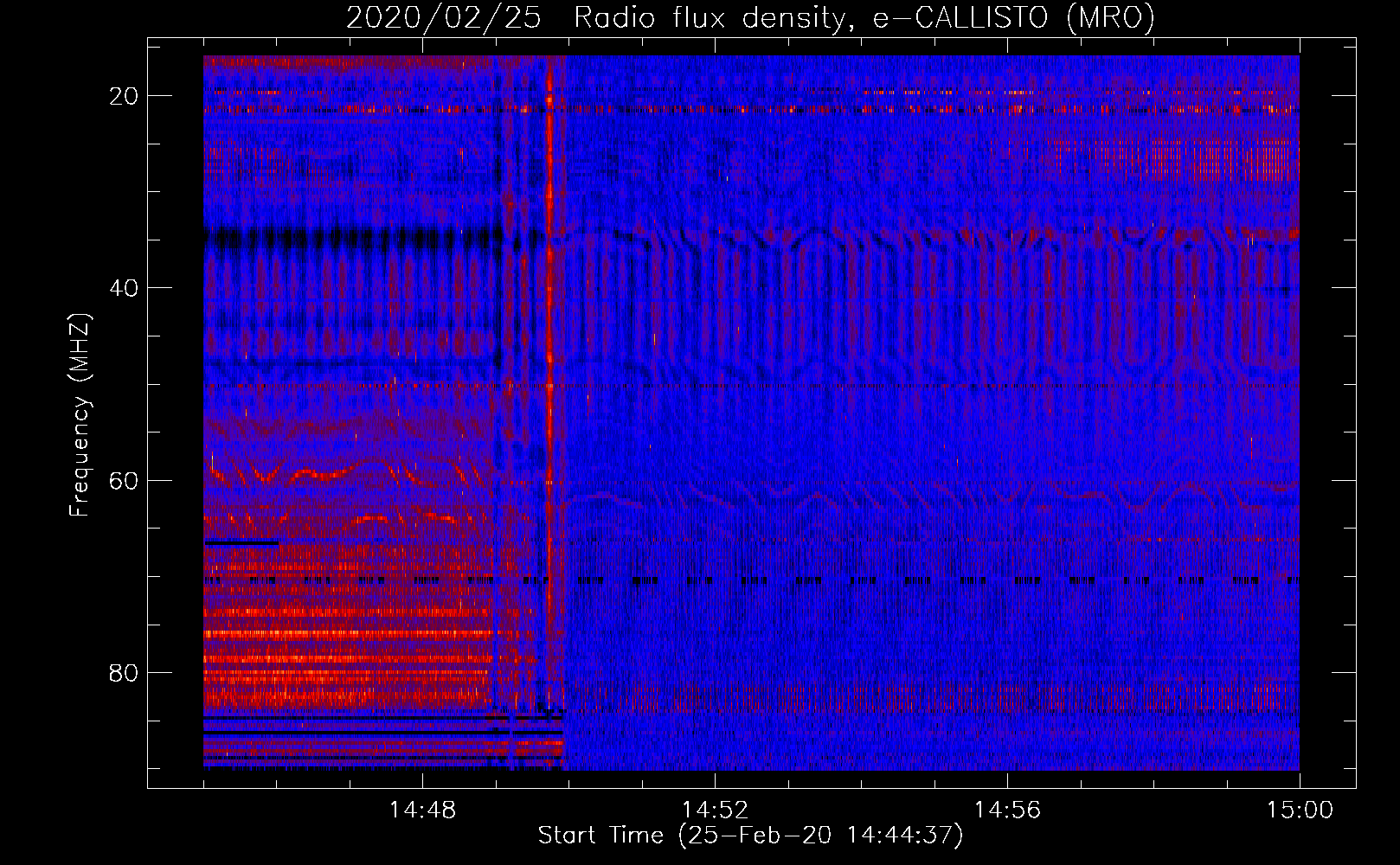Click the 14:48 time tick label
The height and width of the screenshot is (865, 1400).
coord(422,811)
